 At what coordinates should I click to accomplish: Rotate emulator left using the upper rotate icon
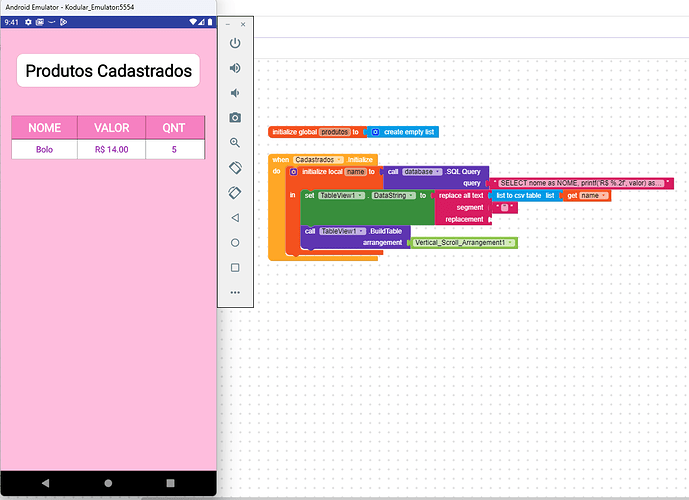(235, 168)
